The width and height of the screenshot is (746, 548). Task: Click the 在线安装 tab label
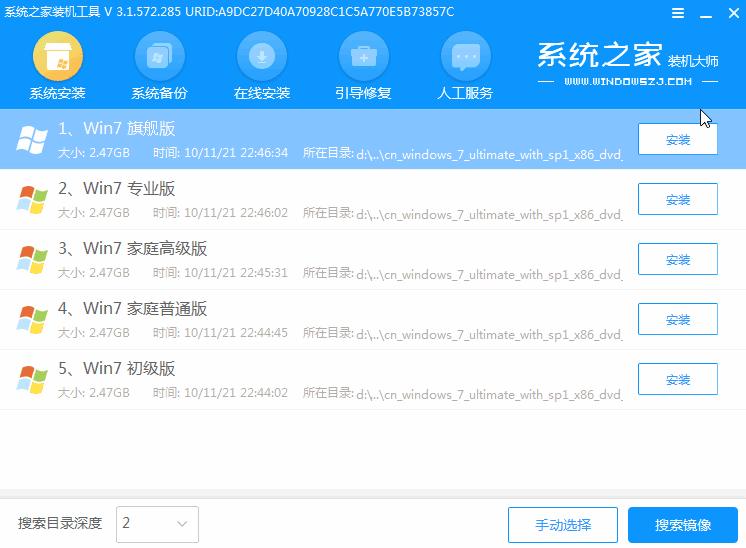(x=262, y=93)
